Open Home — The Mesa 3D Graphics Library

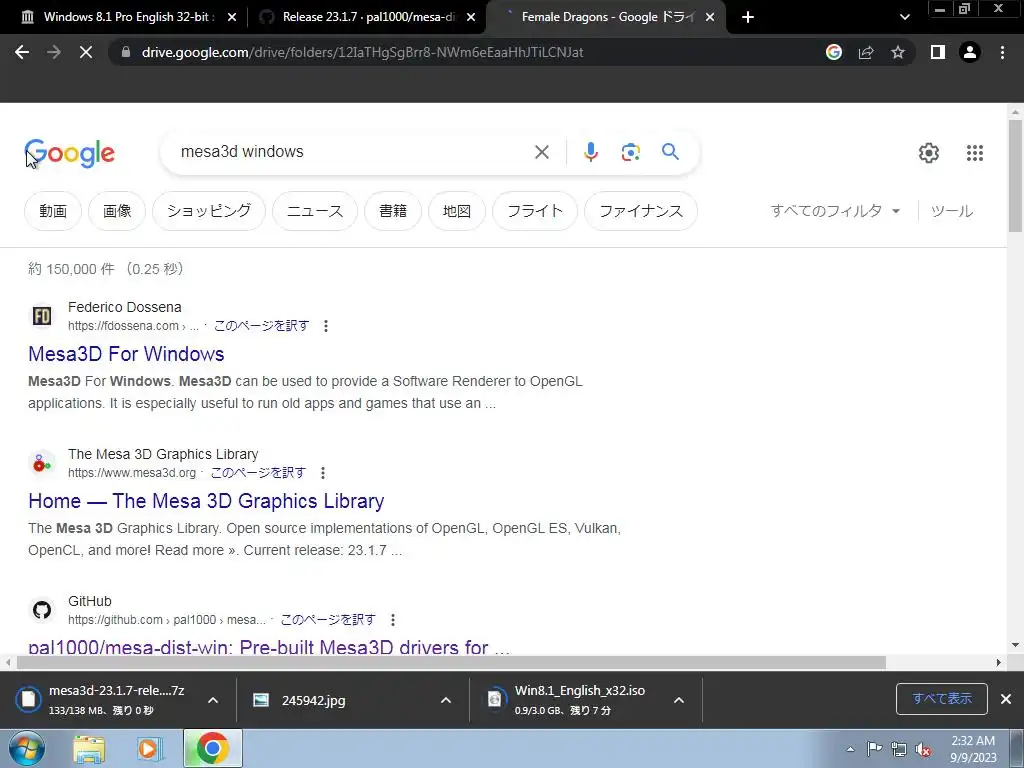click(x=206, y=501)
